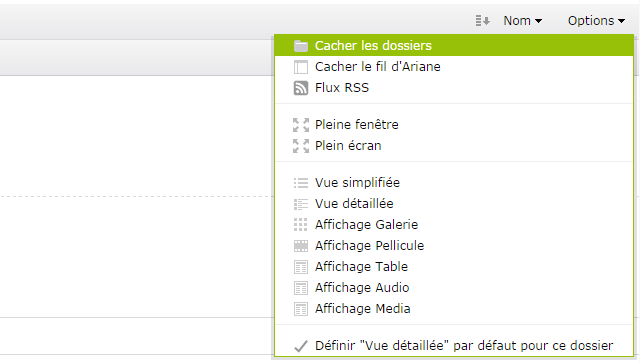
Task: Click the fullscreen icon for Plein écran
Action: (x=301, y=146)
